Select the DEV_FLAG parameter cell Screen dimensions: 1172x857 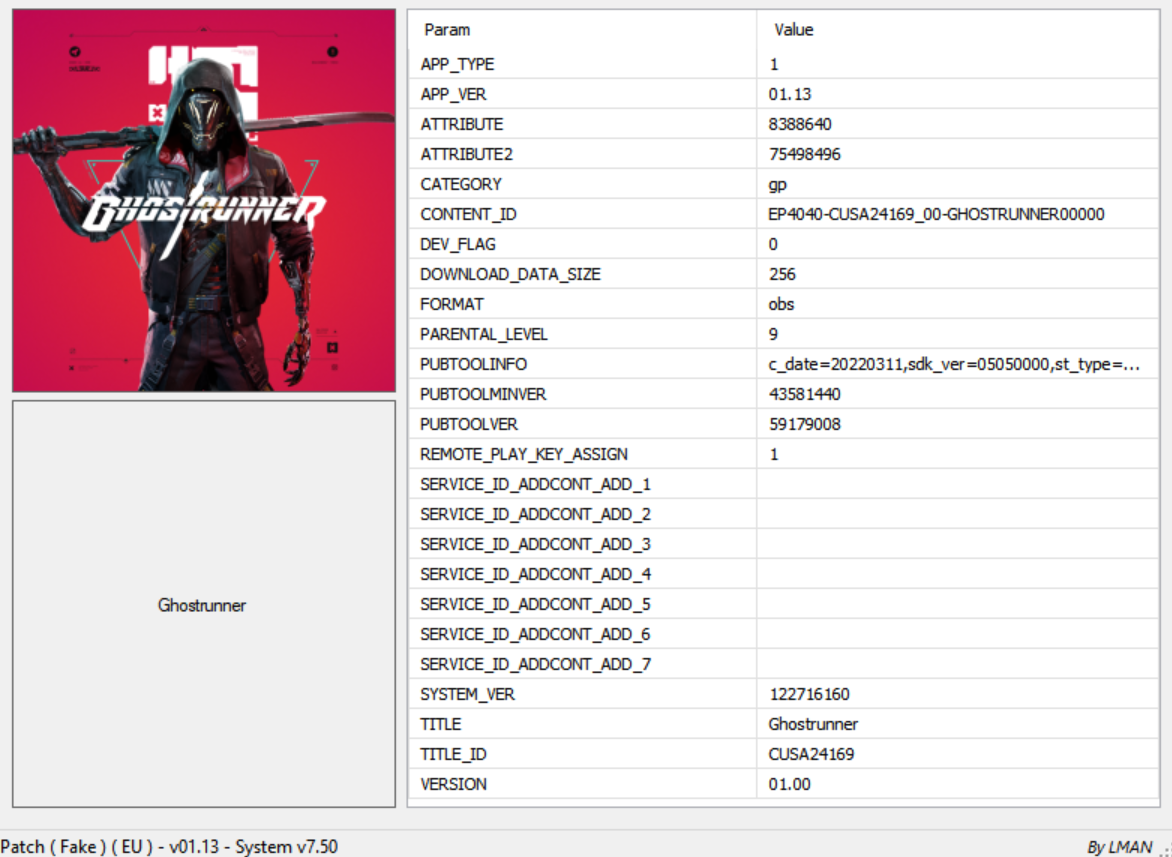click(582, 244)
